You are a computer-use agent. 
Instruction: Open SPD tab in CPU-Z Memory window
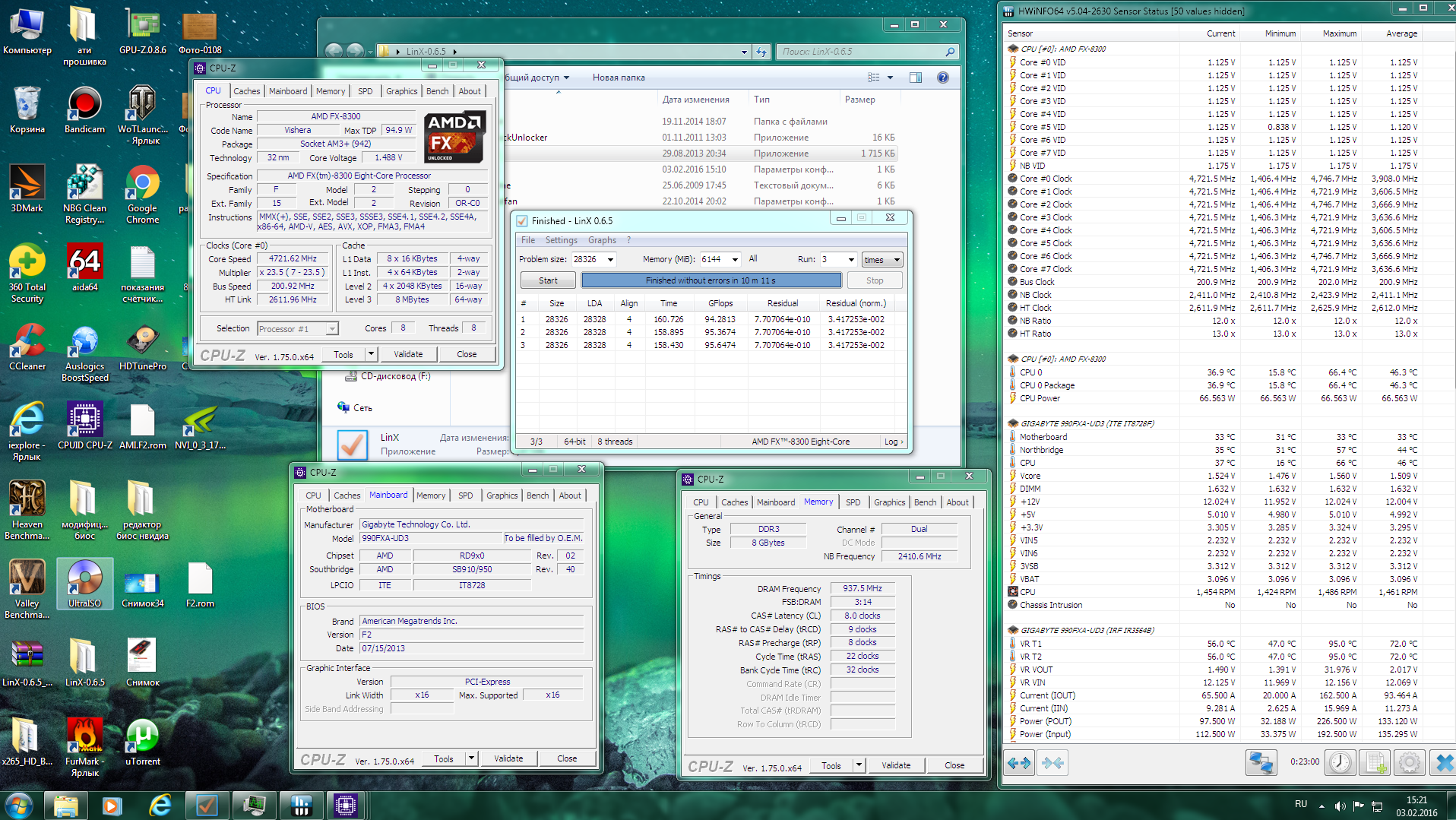853,502
